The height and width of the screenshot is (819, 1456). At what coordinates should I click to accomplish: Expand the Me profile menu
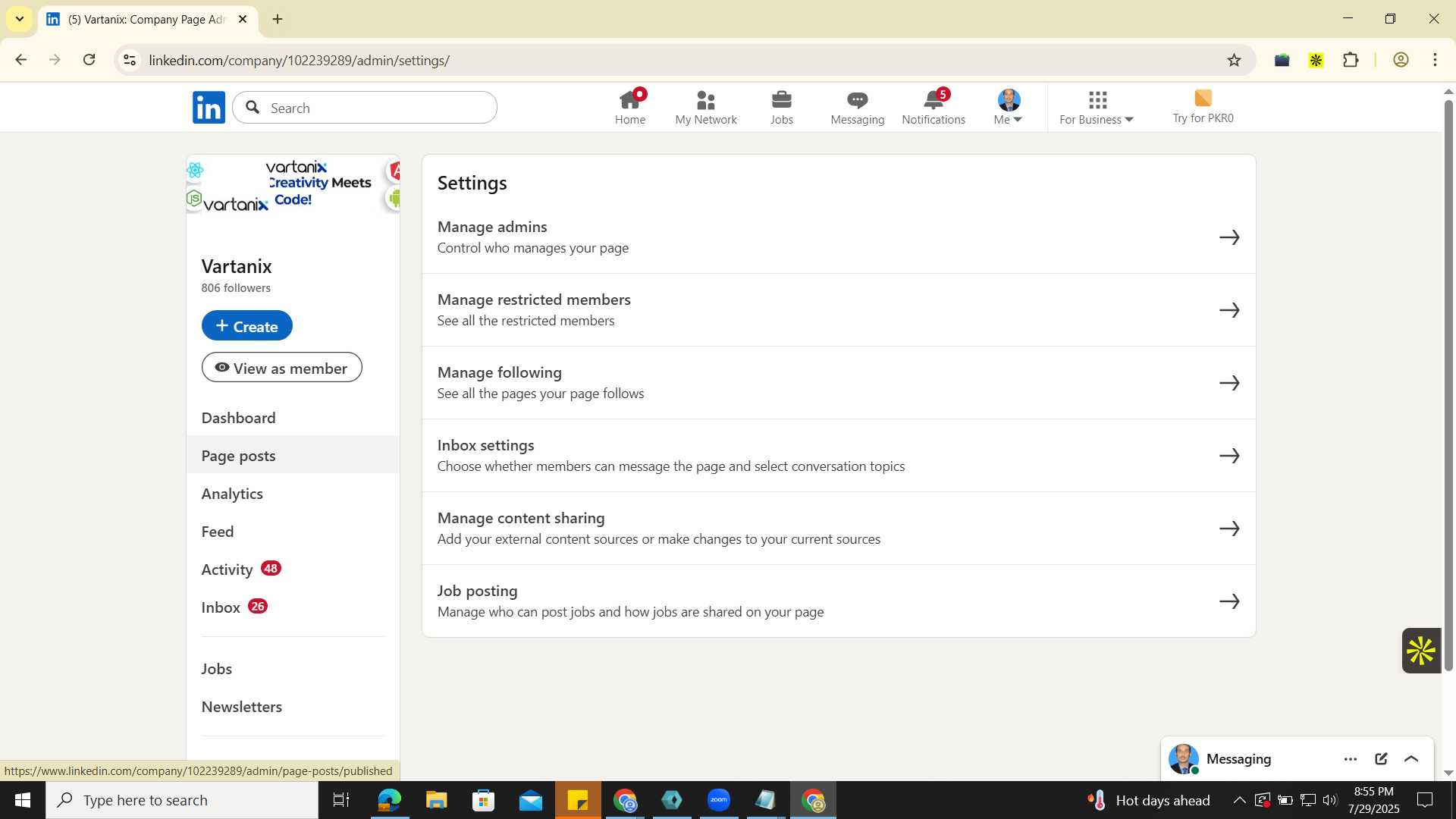tap(1009, 108)
